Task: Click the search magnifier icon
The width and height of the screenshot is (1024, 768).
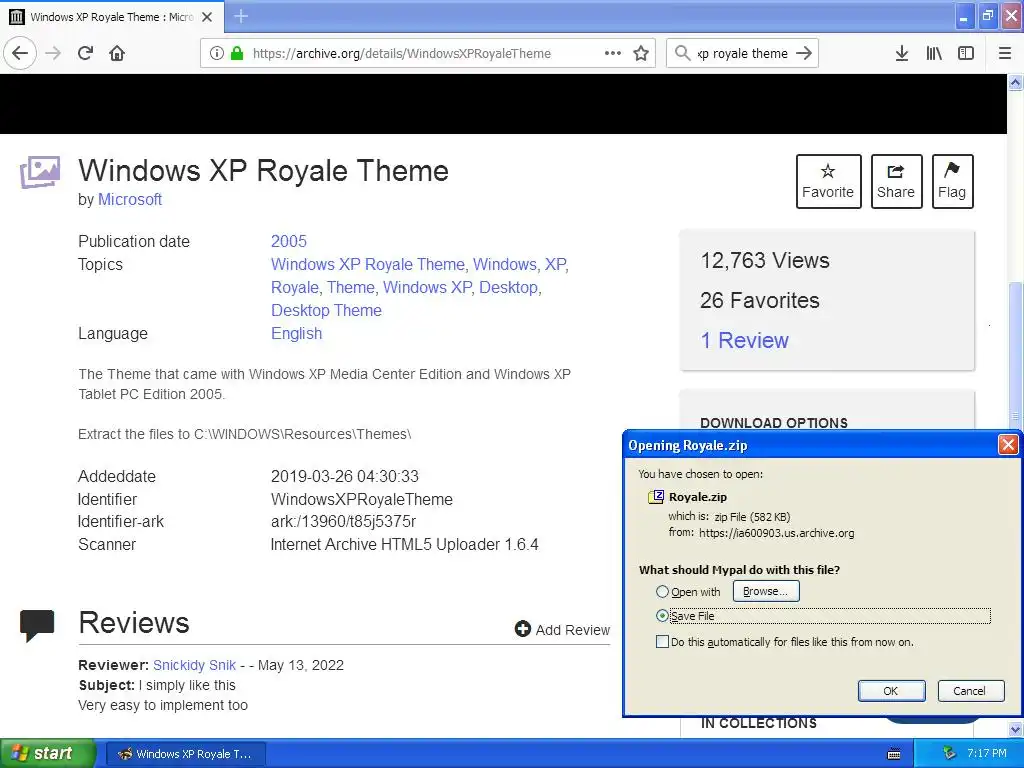Action: (x=682, y=53)
